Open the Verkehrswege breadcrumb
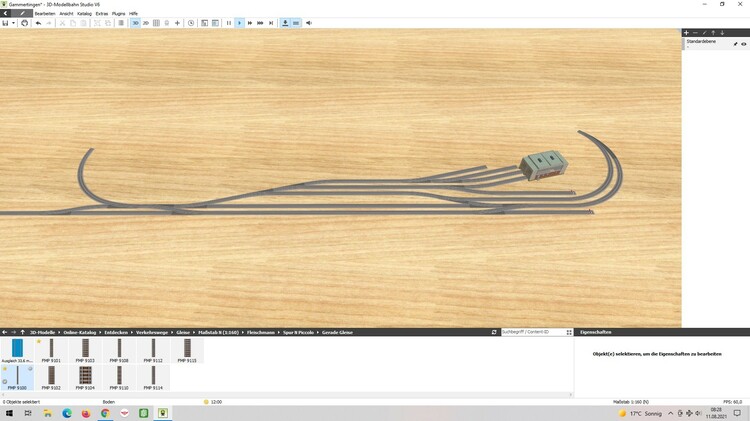Viewport: 750px width, 421px height. [x=152, y=332]
